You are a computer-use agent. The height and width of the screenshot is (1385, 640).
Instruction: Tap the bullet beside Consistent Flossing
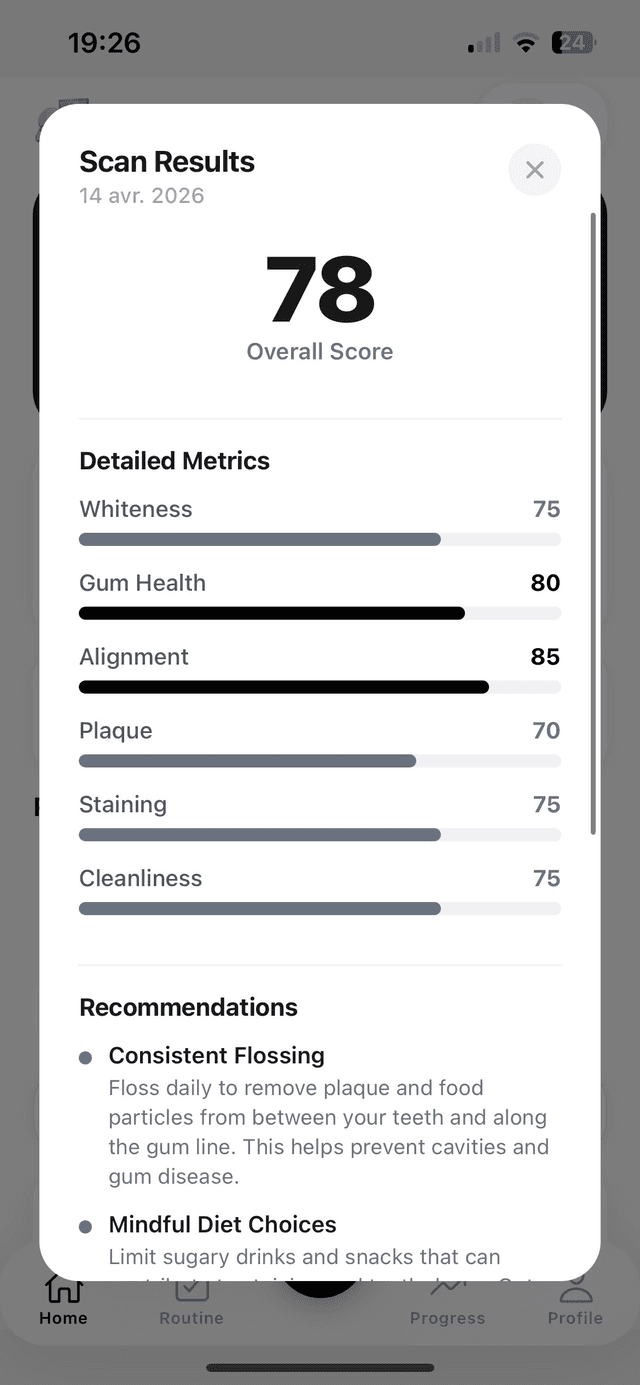(x=85, y=1057)
